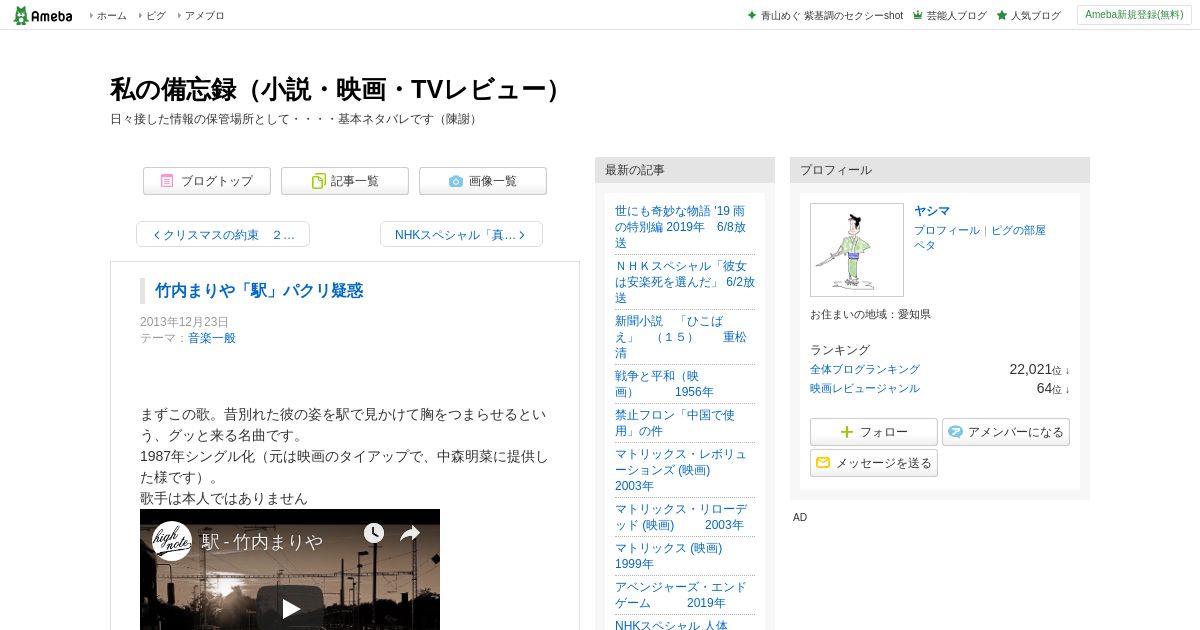Open theme 音楽一般

click(212, 338)
